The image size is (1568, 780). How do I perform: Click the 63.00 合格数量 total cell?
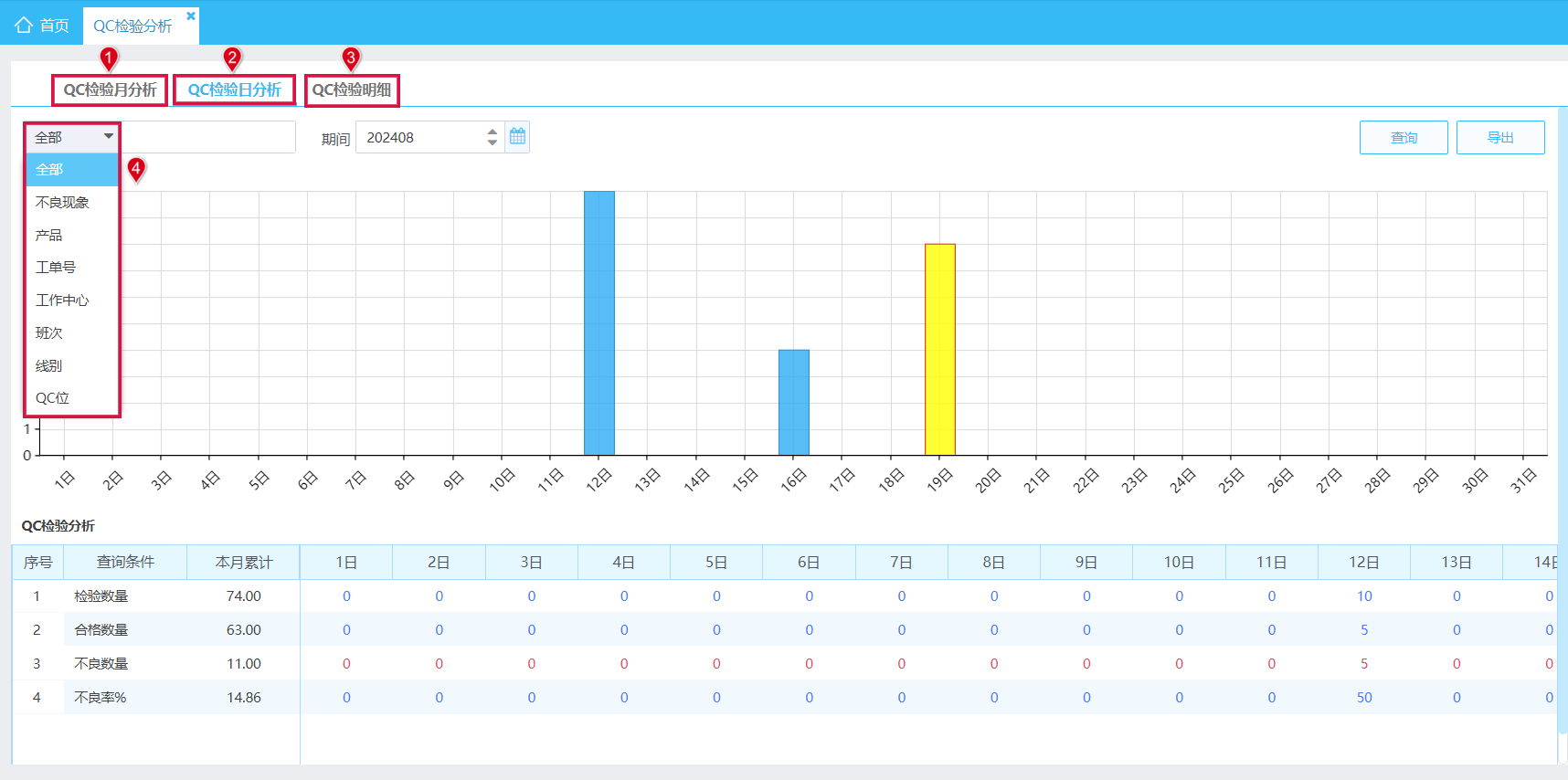tap(244, 630)
